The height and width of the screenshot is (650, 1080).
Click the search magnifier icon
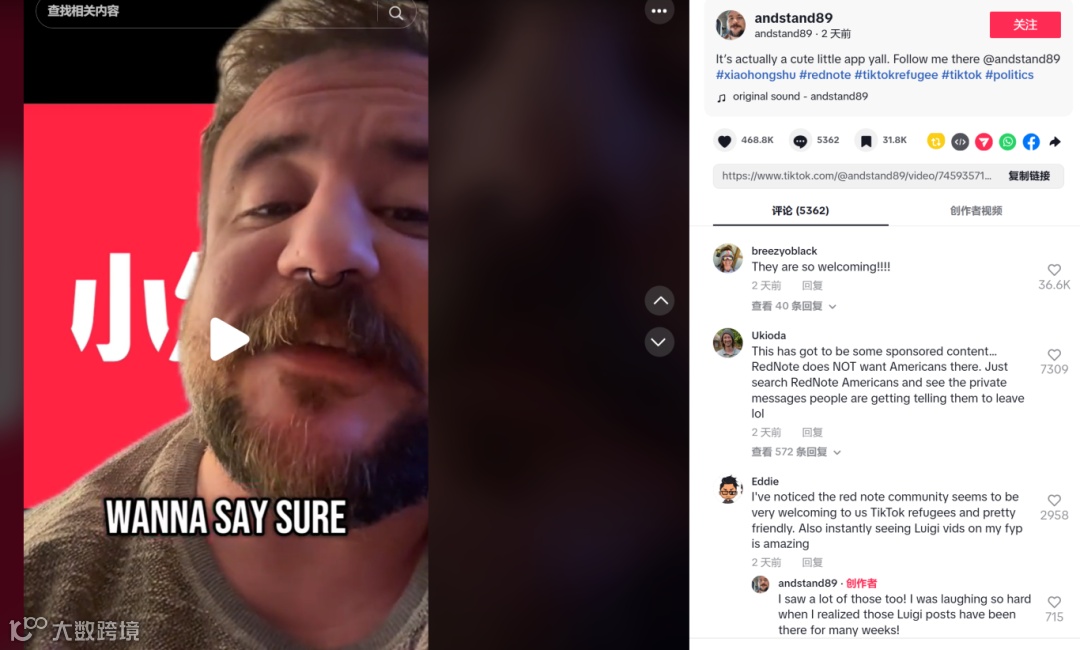pos(396,13)
